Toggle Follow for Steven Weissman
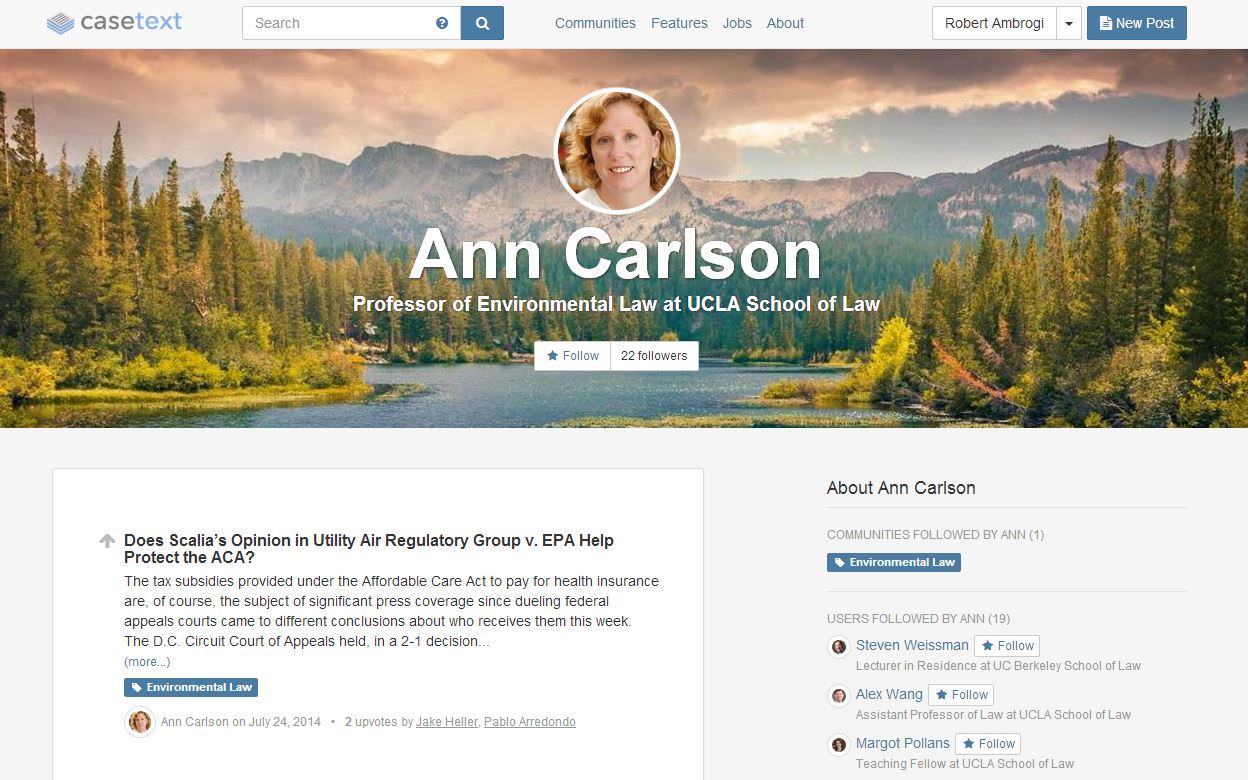Viewport: 1248px width, 780px height. click(1007, 646)
